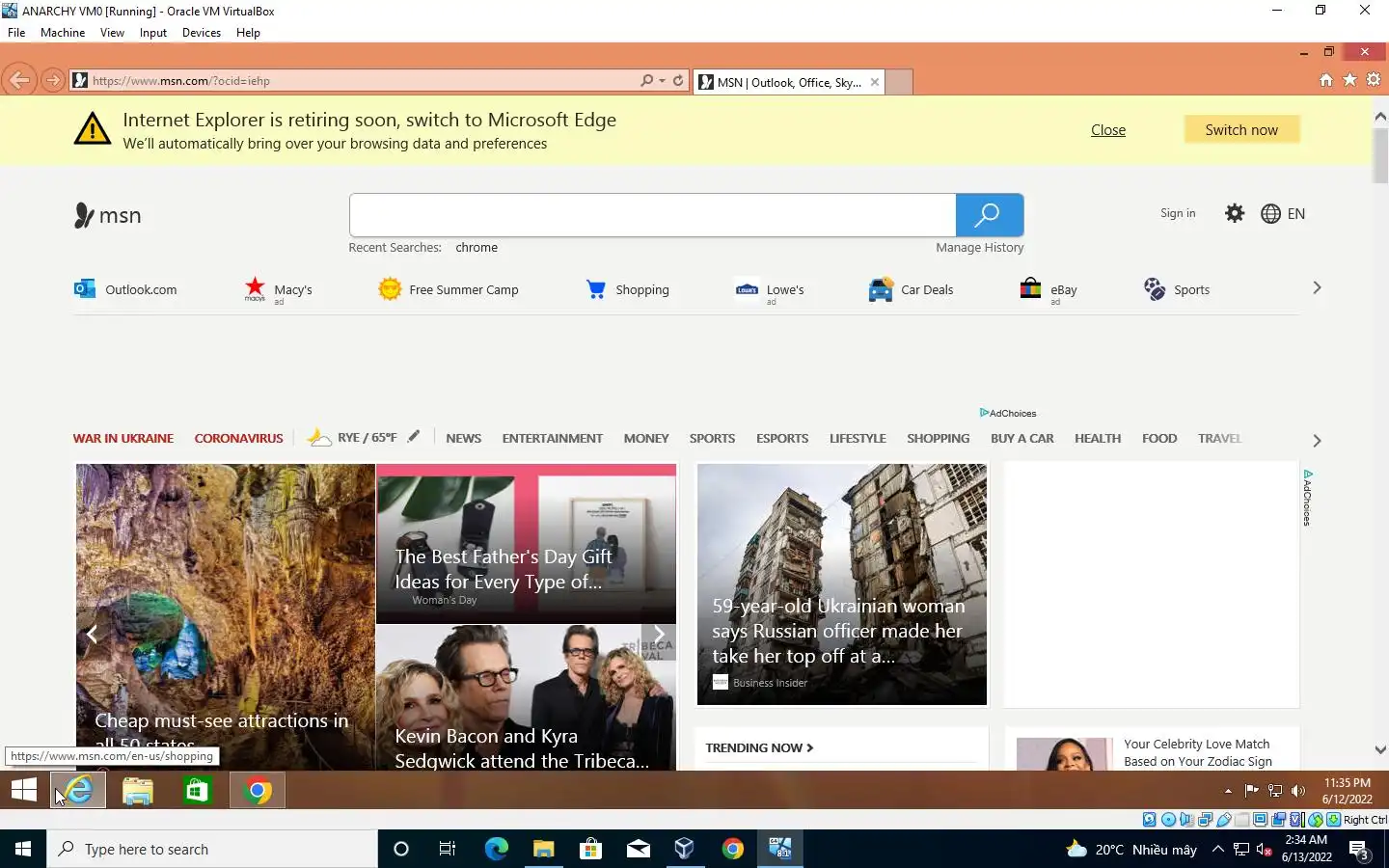1389x868 pixels.
Task: Open File Explorer on the guest taskbar
Action: pos(138,791)
